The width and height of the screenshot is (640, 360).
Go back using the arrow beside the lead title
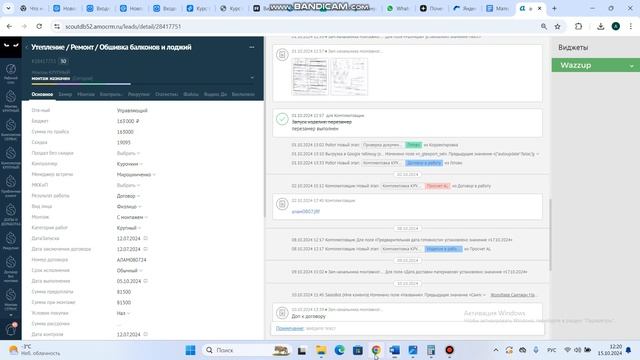tap(27, 47)
